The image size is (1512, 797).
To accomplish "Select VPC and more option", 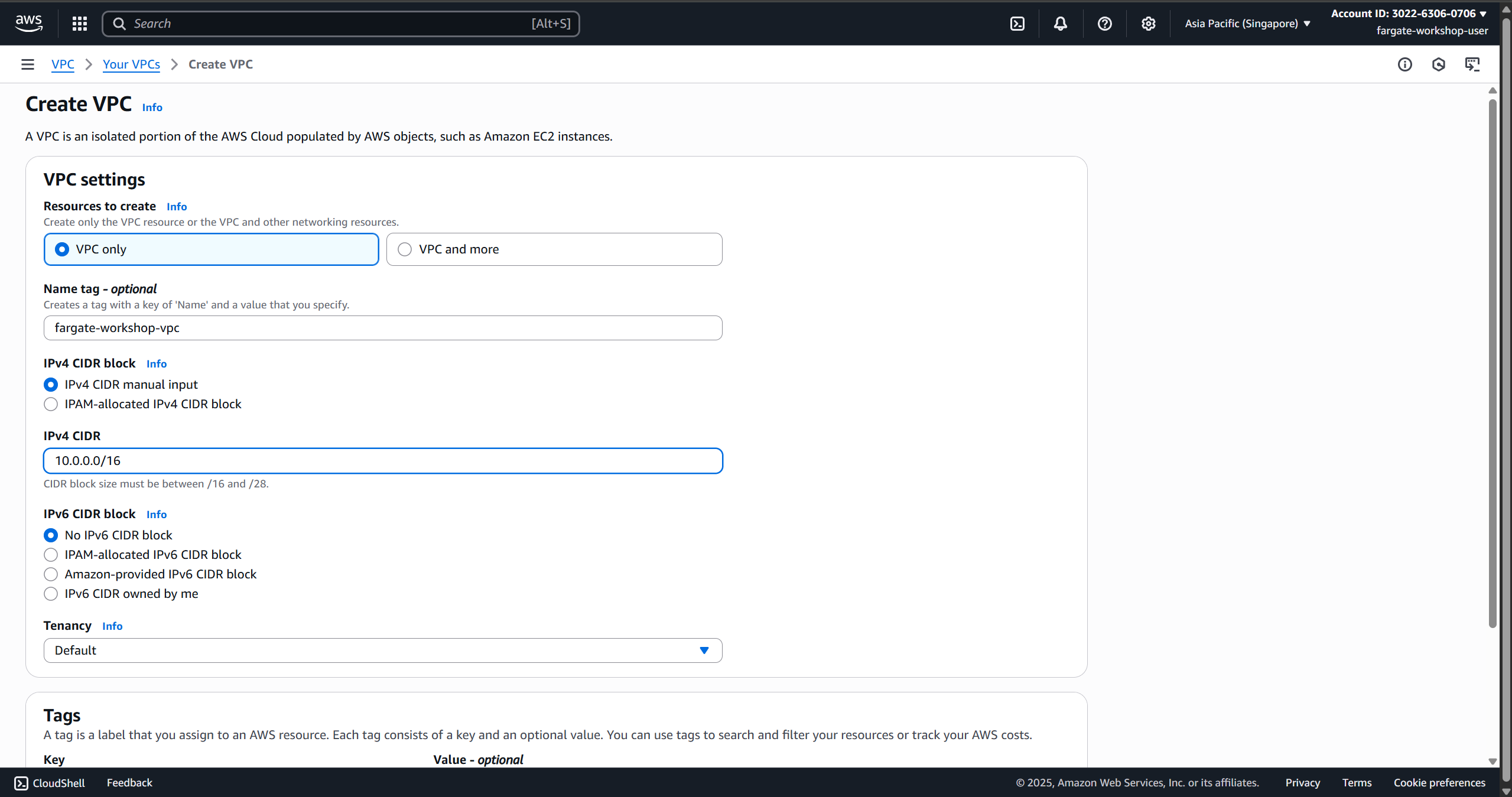I will click(554, 249).
